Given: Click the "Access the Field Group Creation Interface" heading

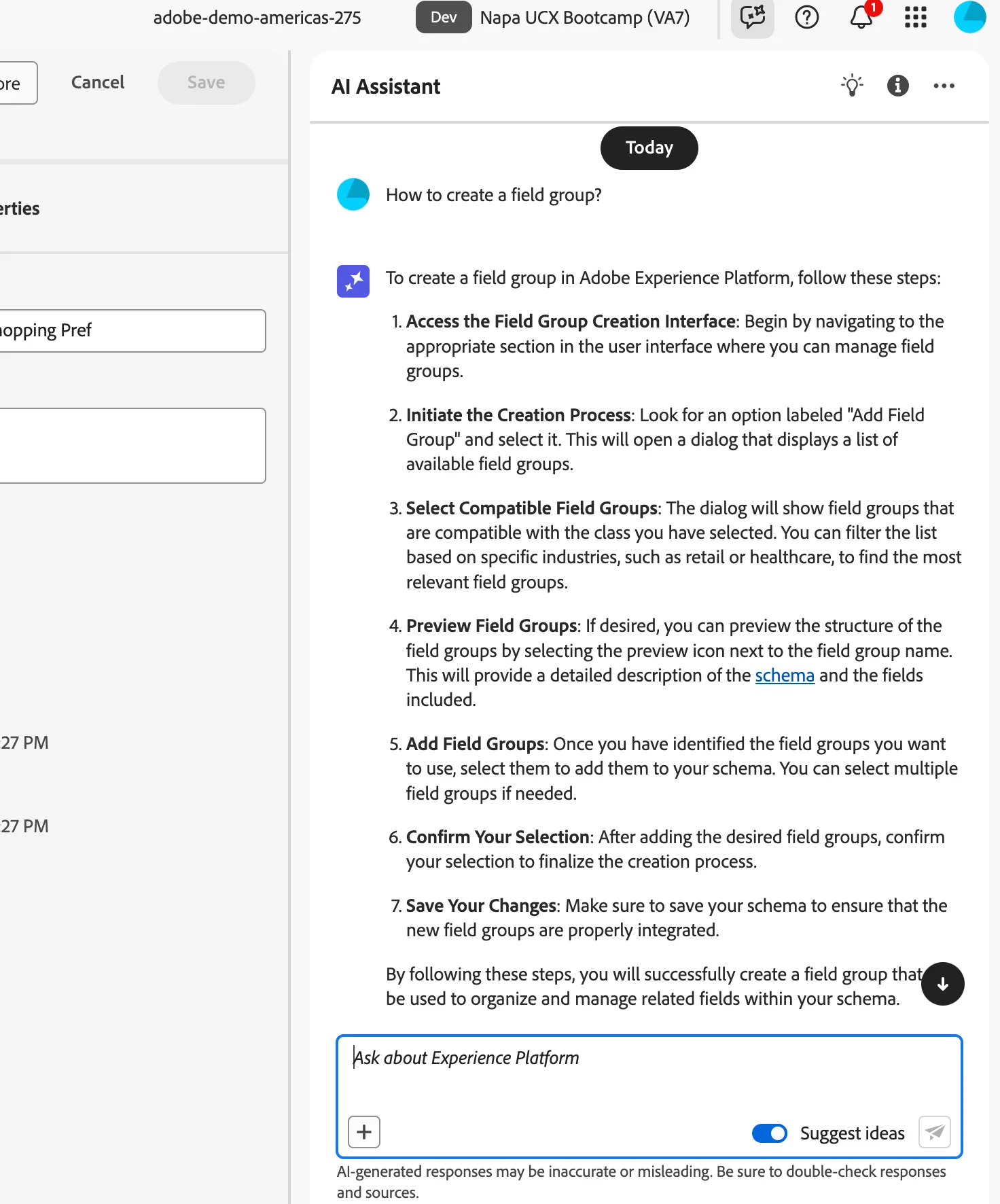Looking at the screenshot, I should (x=571, y=321).
